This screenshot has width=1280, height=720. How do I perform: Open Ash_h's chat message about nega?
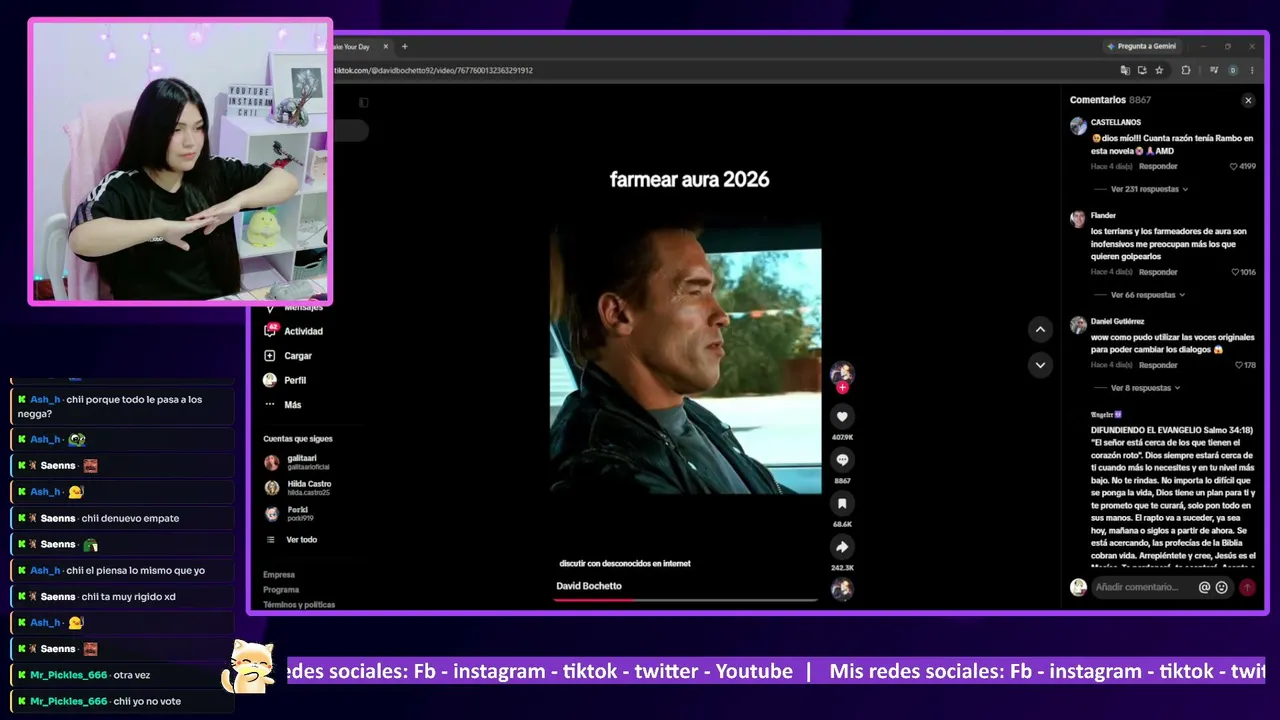(x=122, y=406)
